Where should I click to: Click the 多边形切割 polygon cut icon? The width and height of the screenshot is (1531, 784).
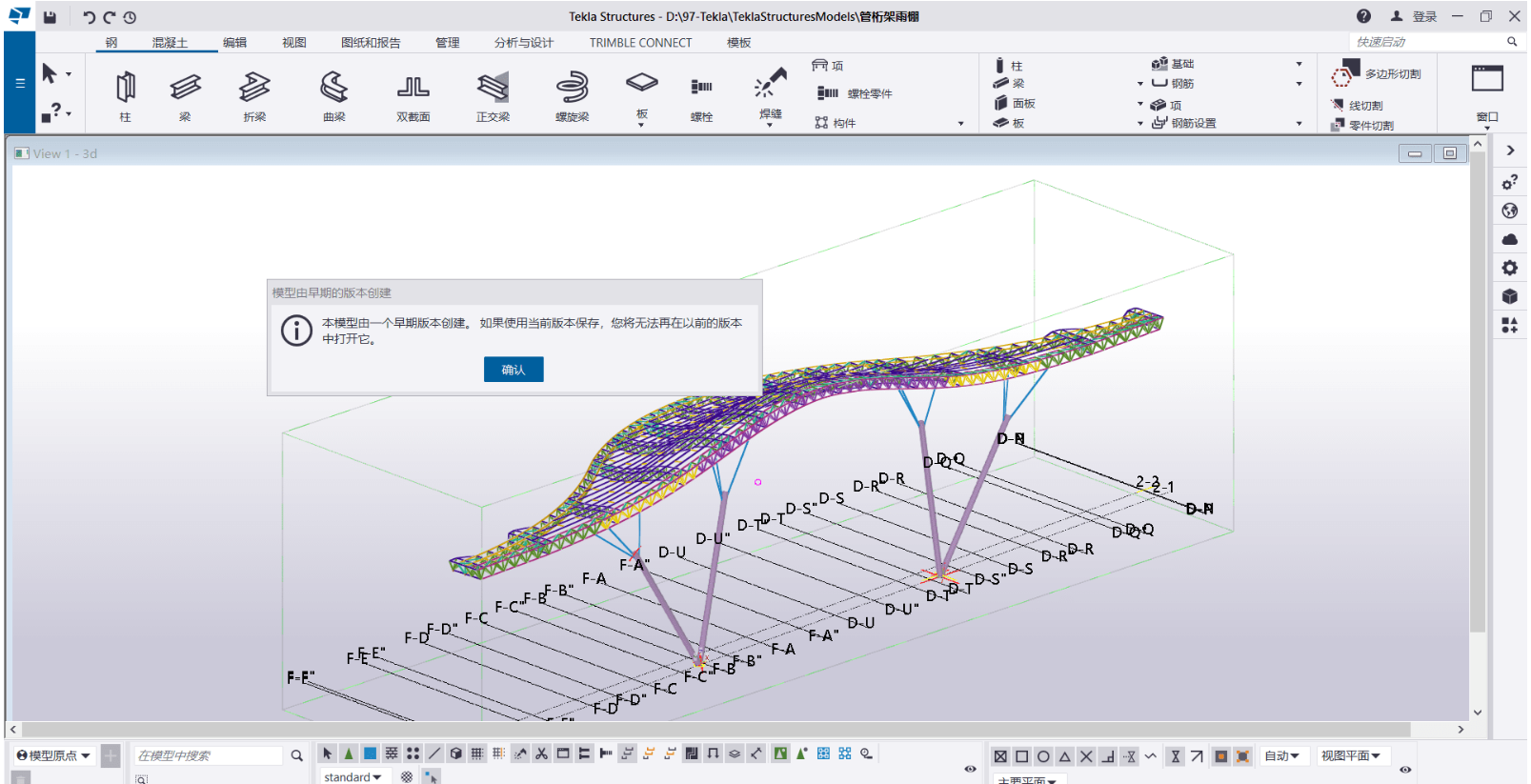1346,72
